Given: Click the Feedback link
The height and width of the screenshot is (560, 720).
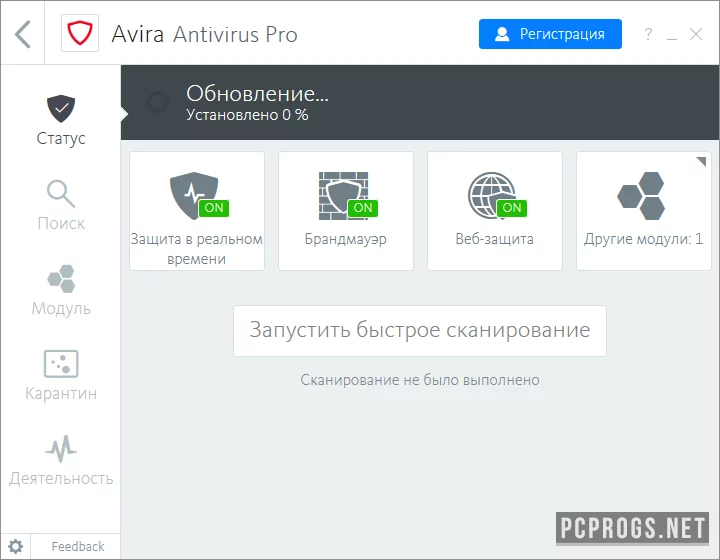Looking at the screenshot, I should (78, 547).
